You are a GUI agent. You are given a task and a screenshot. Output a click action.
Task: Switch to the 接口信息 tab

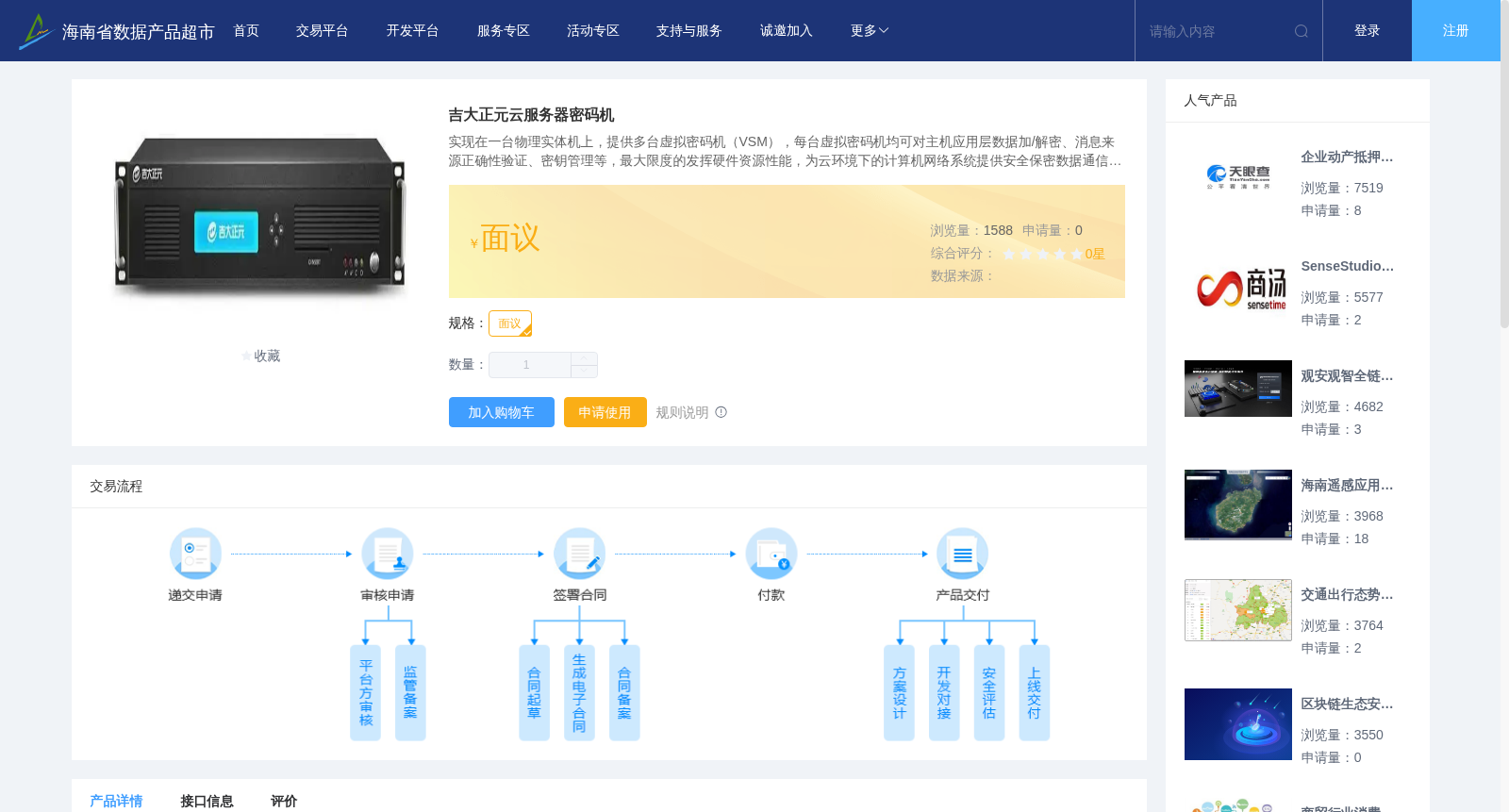coord(207,801)
